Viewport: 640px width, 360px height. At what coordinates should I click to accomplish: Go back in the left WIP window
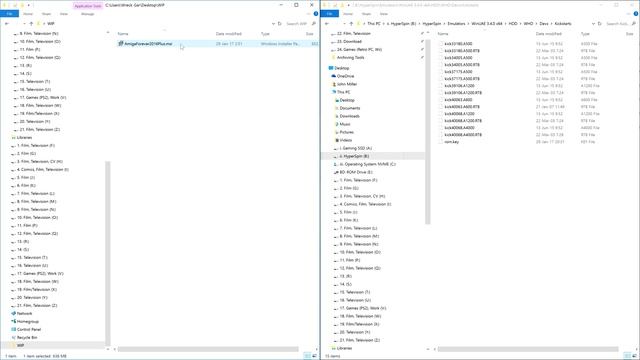[7, 24]
